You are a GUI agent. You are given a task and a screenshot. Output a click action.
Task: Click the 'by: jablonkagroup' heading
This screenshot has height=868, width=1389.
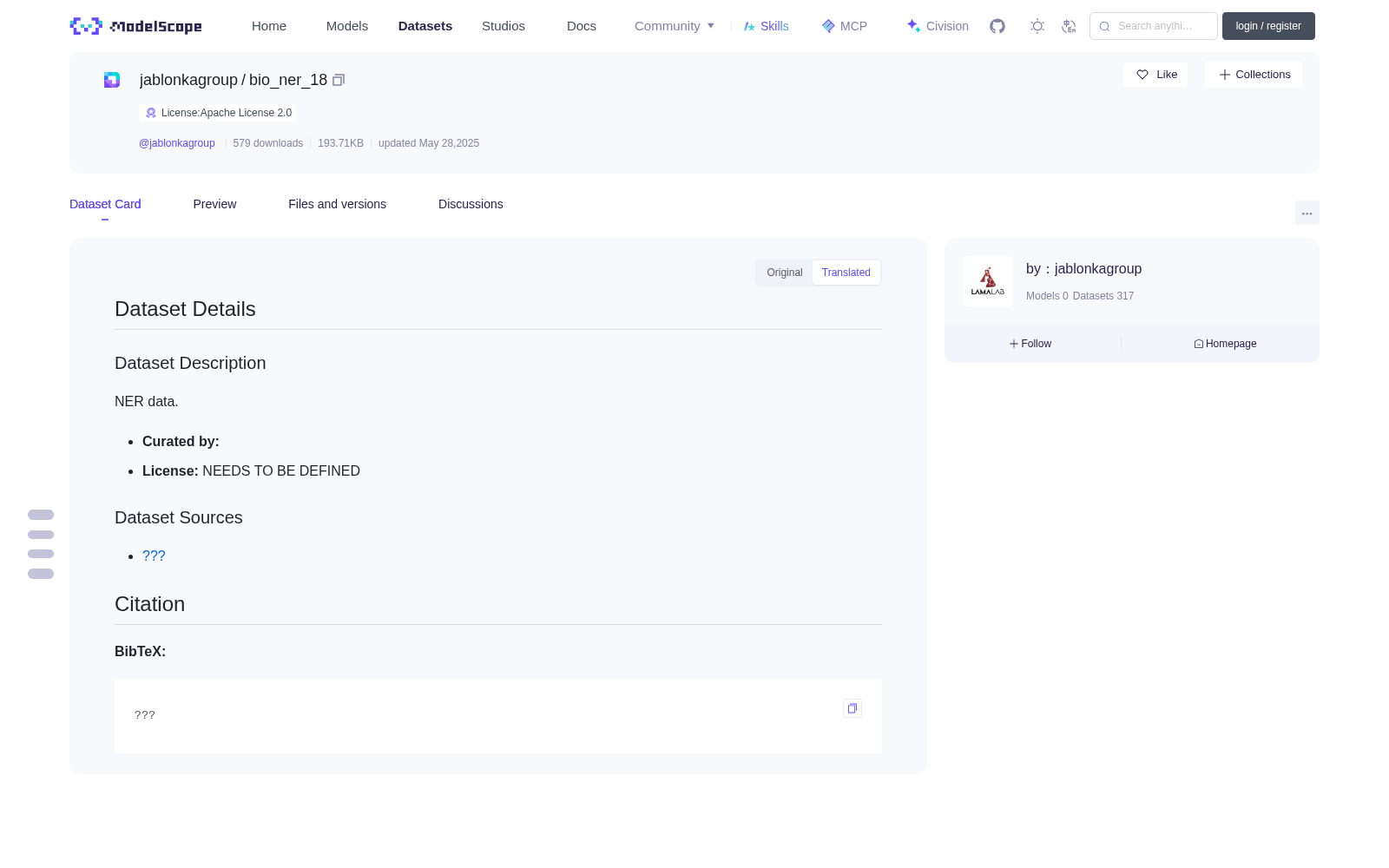(1083, 269)
